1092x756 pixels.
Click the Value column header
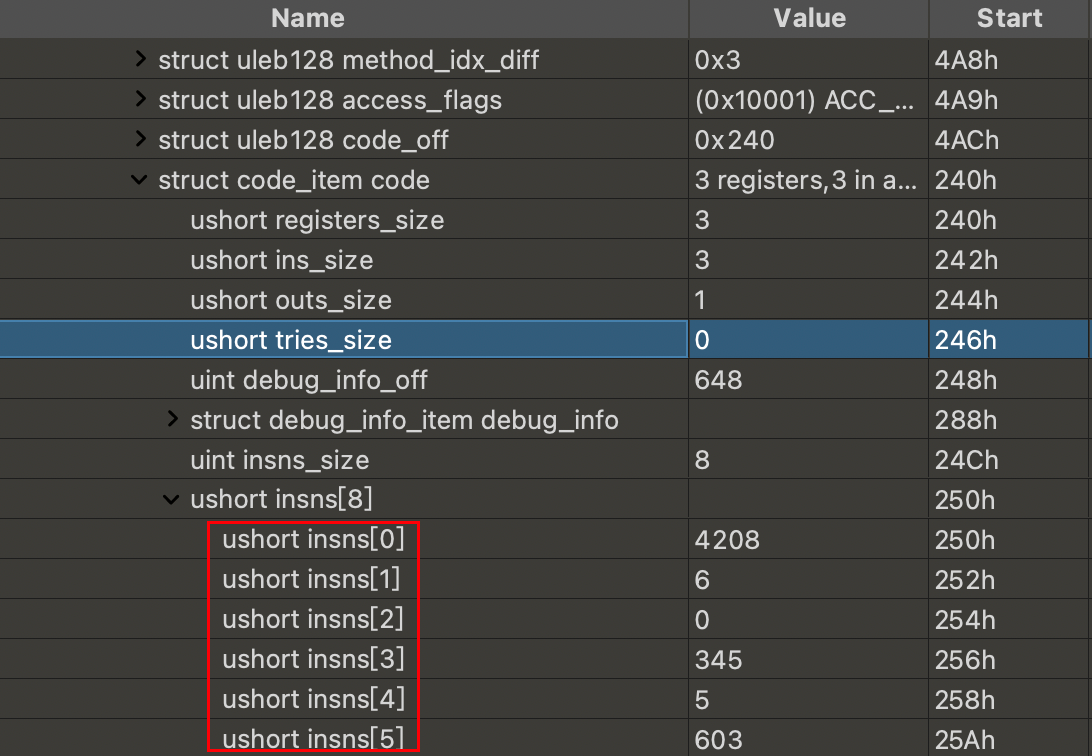click(x=809, y=18)
